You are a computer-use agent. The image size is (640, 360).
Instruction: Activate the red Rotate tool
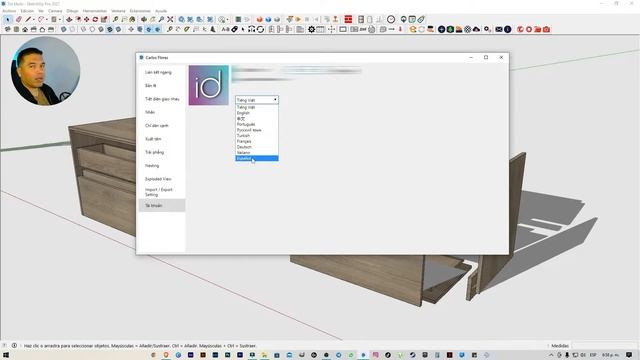pos(95,19)
